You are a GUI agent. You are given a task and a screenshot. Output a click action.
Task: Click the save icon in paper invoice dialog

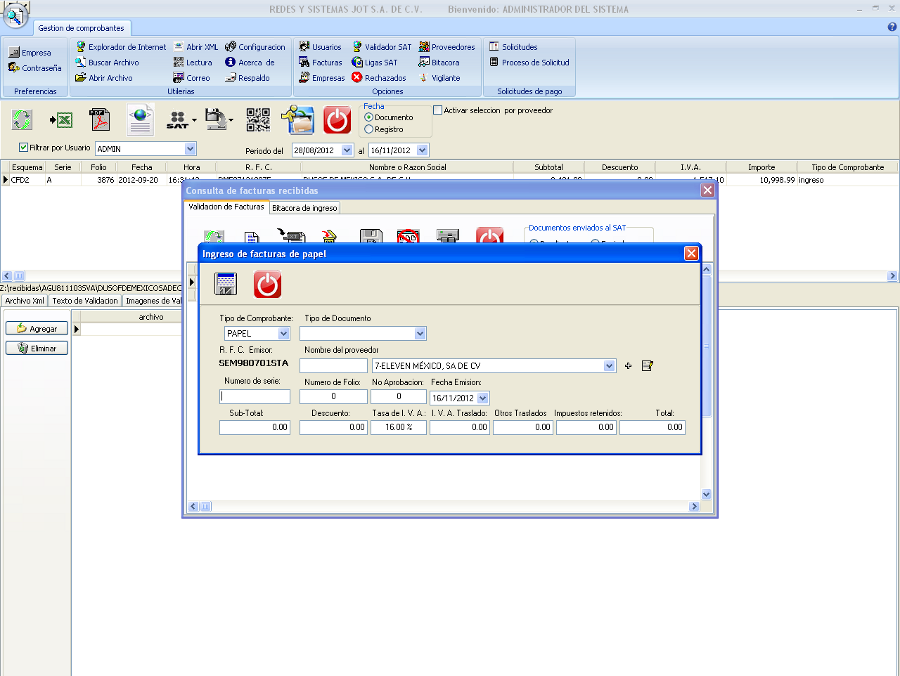(x=226, y=284)
